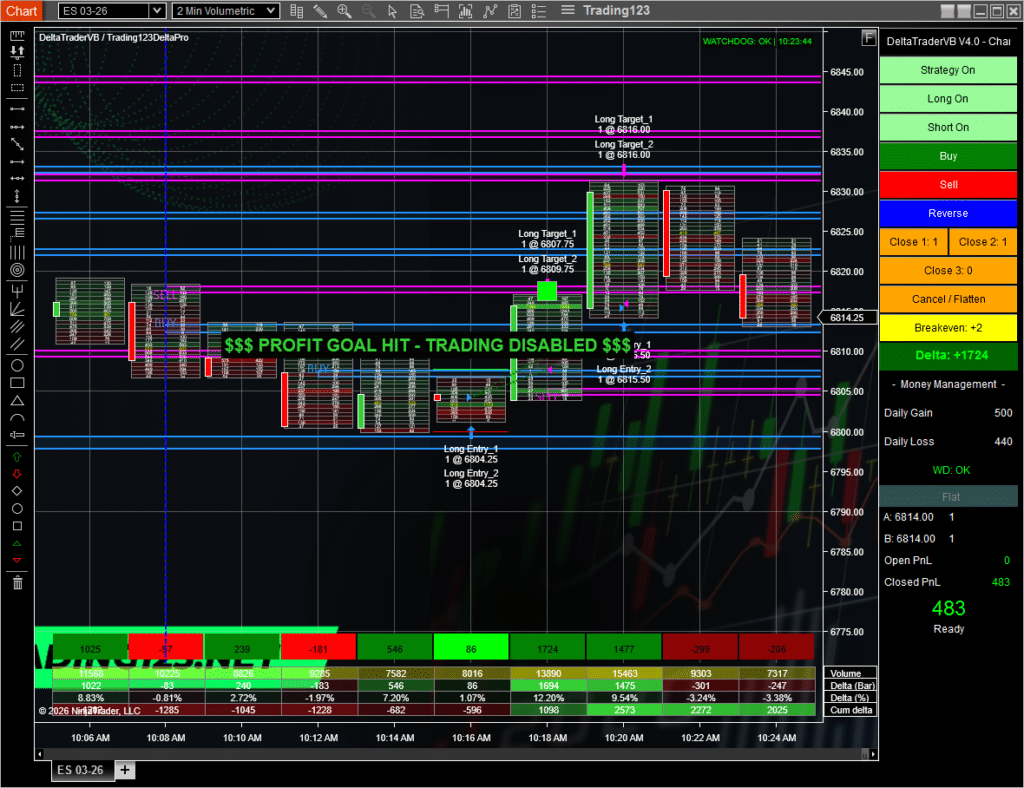Viewport: 1024px width, 788px height.
Task: Click the horizontal scrollbar below the chart
Action: 450,755
